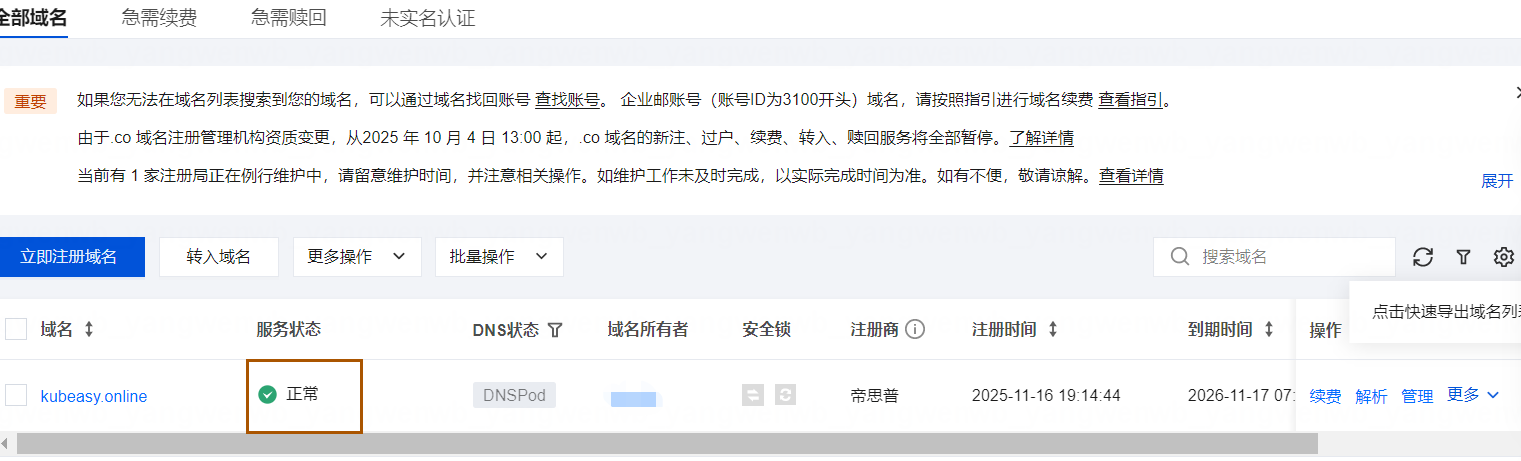
Task: Click the 转入域名 button
Action: click(218, 257)
